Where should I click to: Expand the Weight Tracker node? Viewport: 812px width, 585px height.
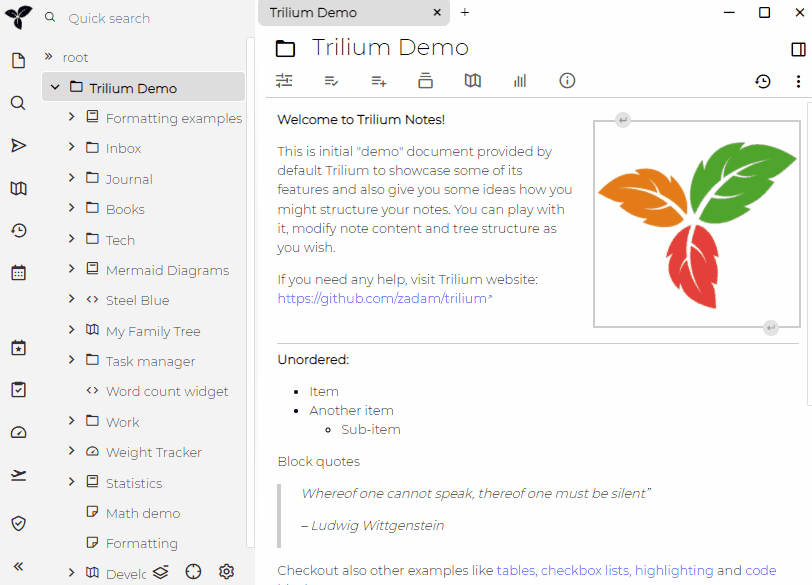[72, 451]
